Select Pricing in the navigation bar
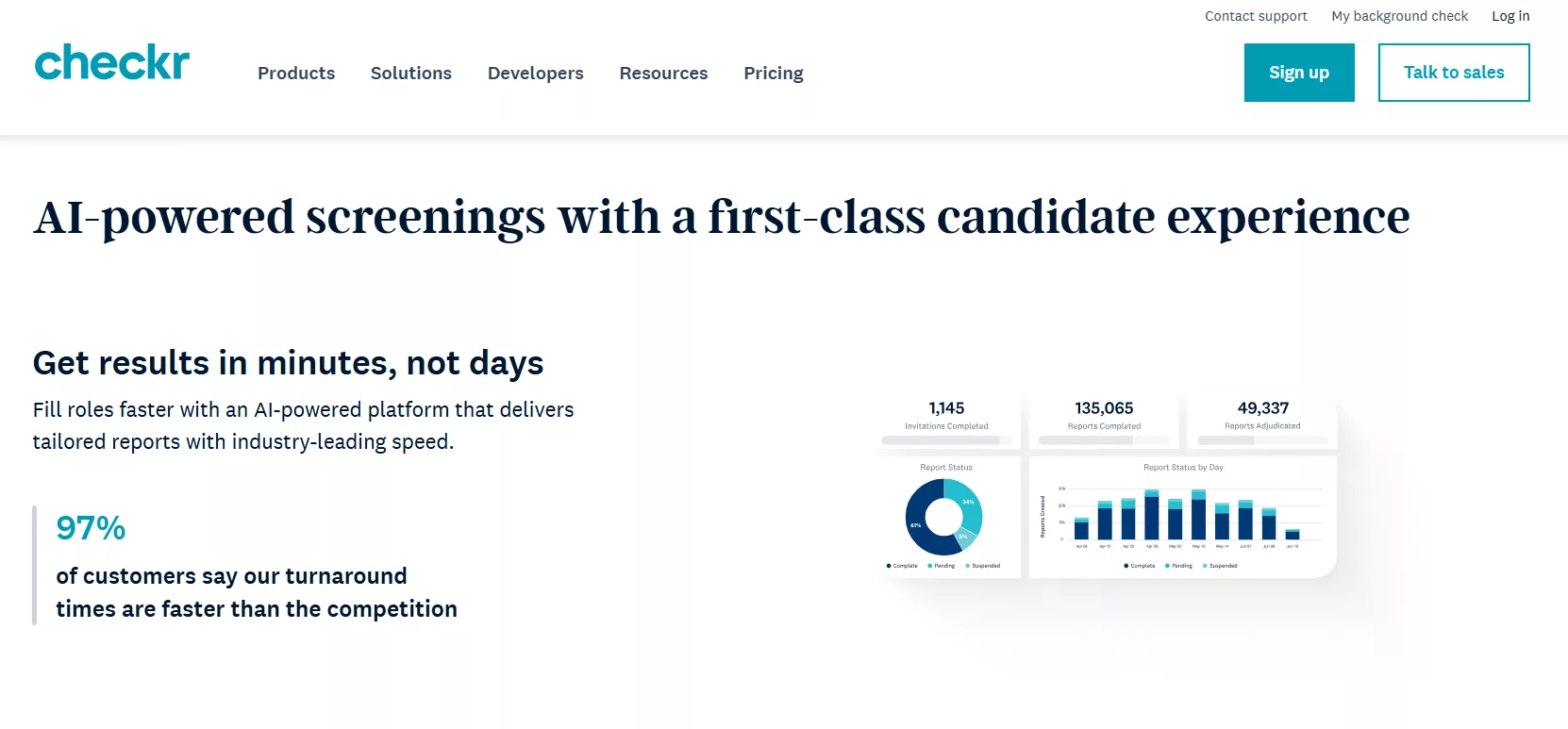1568x729 pixels. (774, 73)
